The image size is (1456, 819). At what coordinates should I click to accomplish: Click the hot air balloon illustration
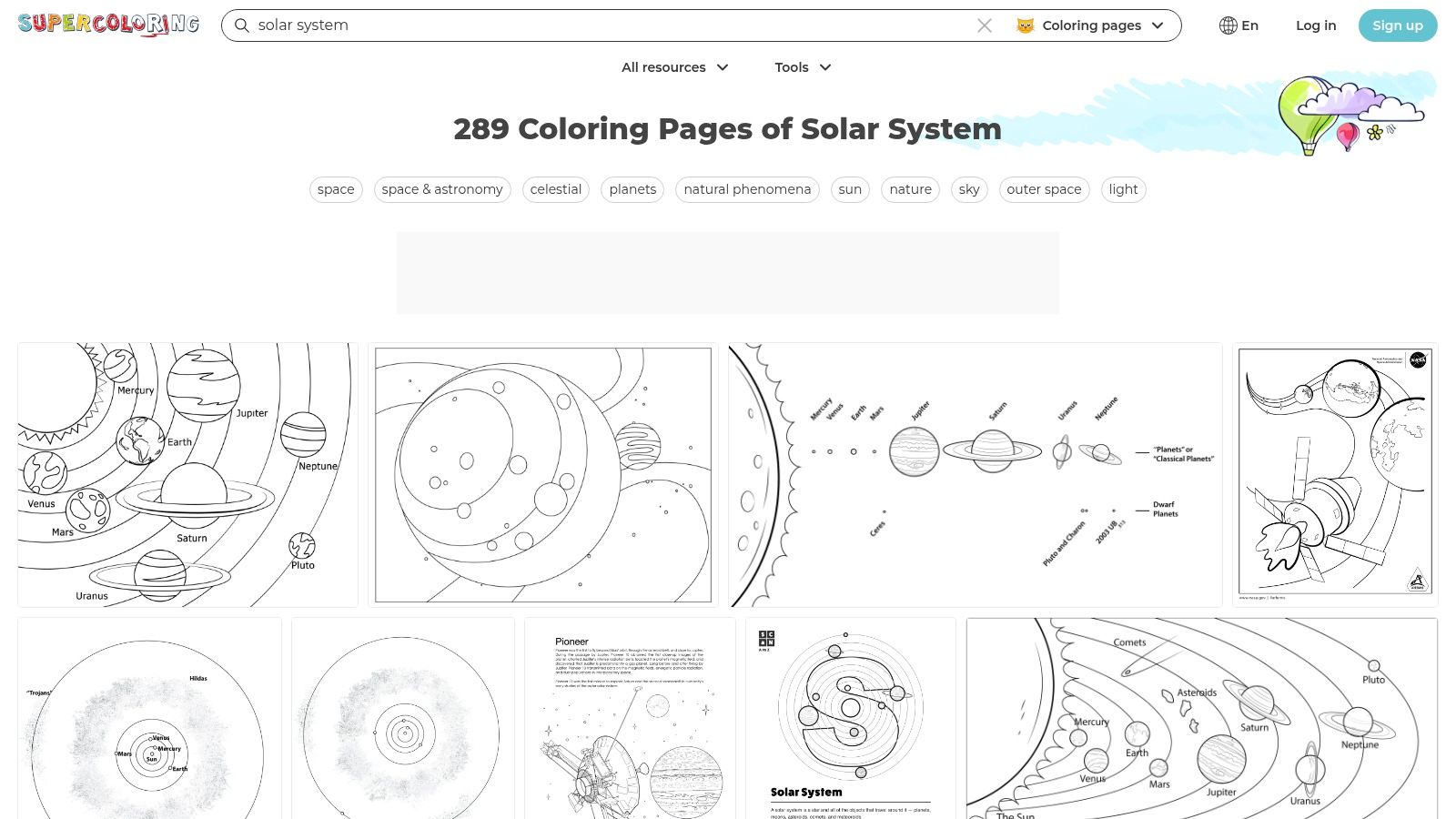click(x=1307, y=115)
